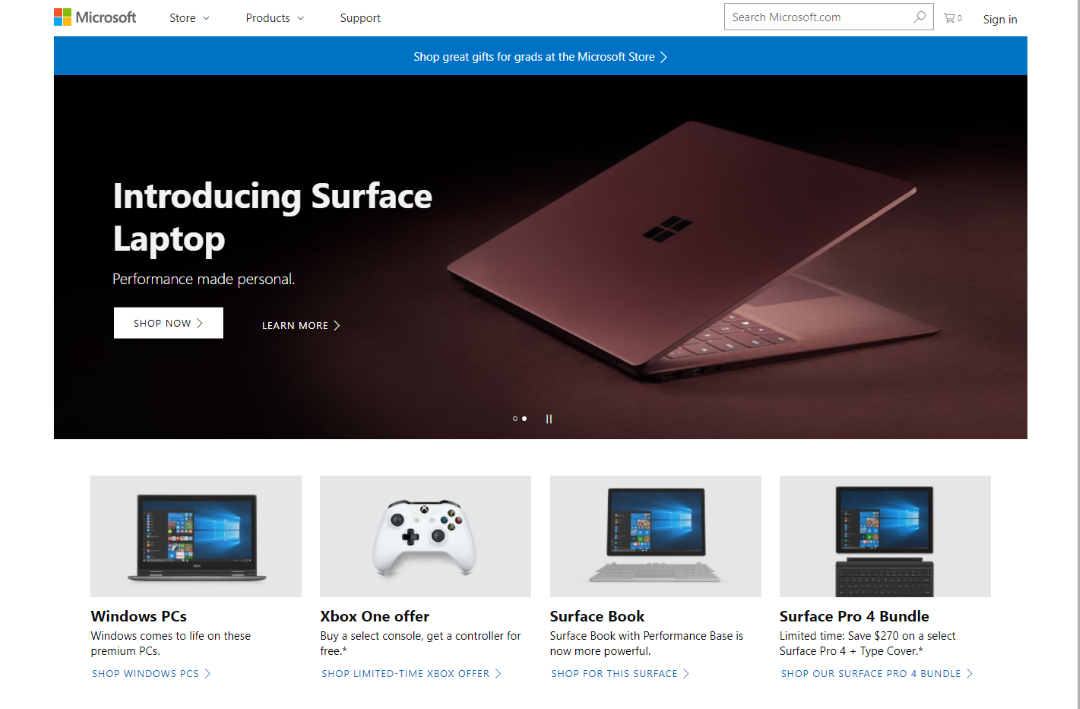Select the second carousel slide dot
The height and width of the screenshot is (709, 1080).
pyautogui.click(x=524, y=419)
